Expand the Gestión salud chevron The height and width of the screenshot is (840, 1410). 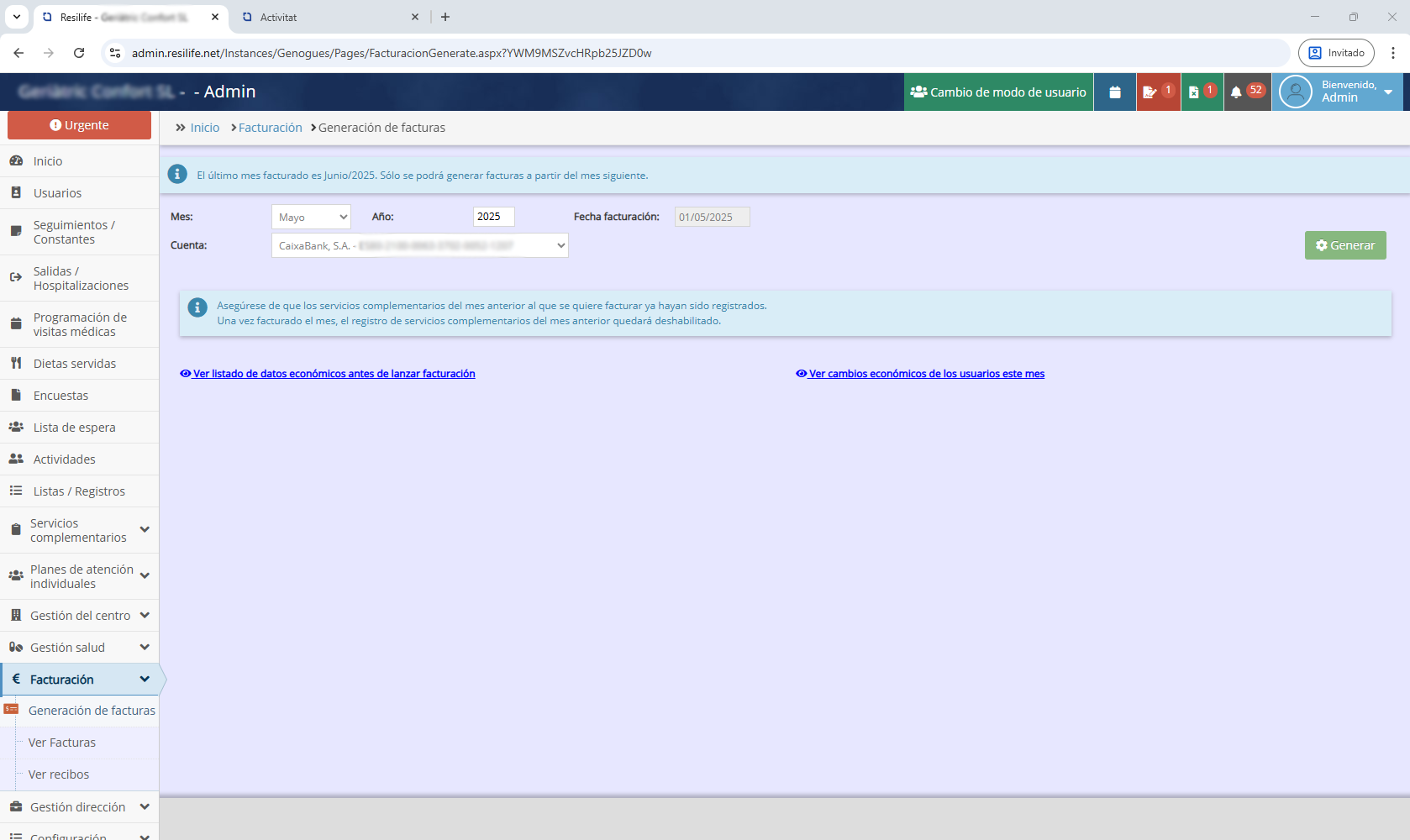tap(145, 647)
